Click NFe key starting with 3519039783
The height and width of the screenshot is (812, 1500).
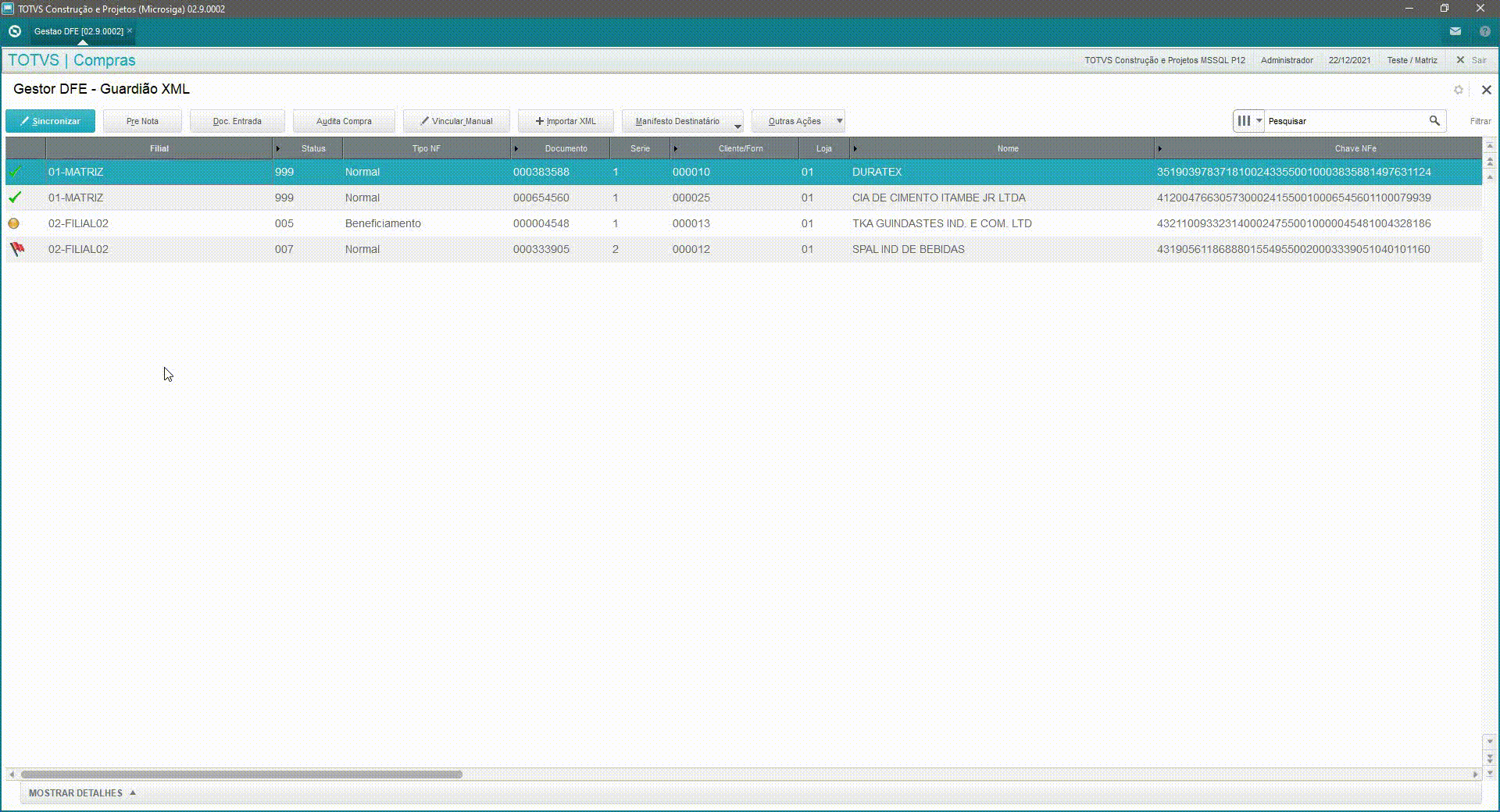click(x=1294, y=172)
